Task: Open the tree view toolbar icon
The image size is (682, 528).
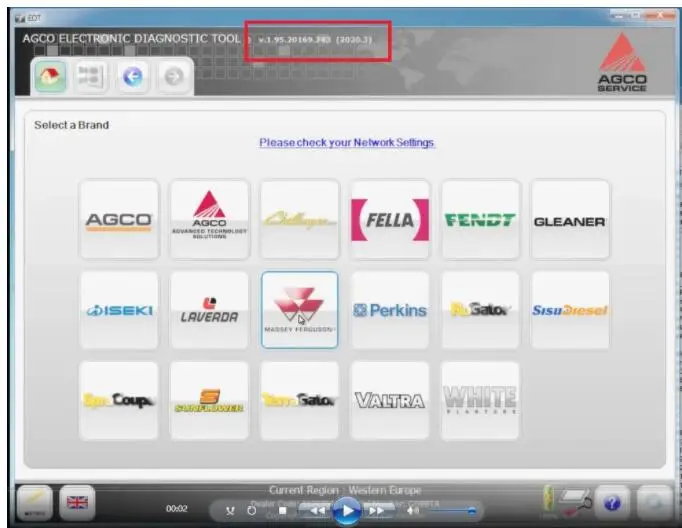Action: 91,77
